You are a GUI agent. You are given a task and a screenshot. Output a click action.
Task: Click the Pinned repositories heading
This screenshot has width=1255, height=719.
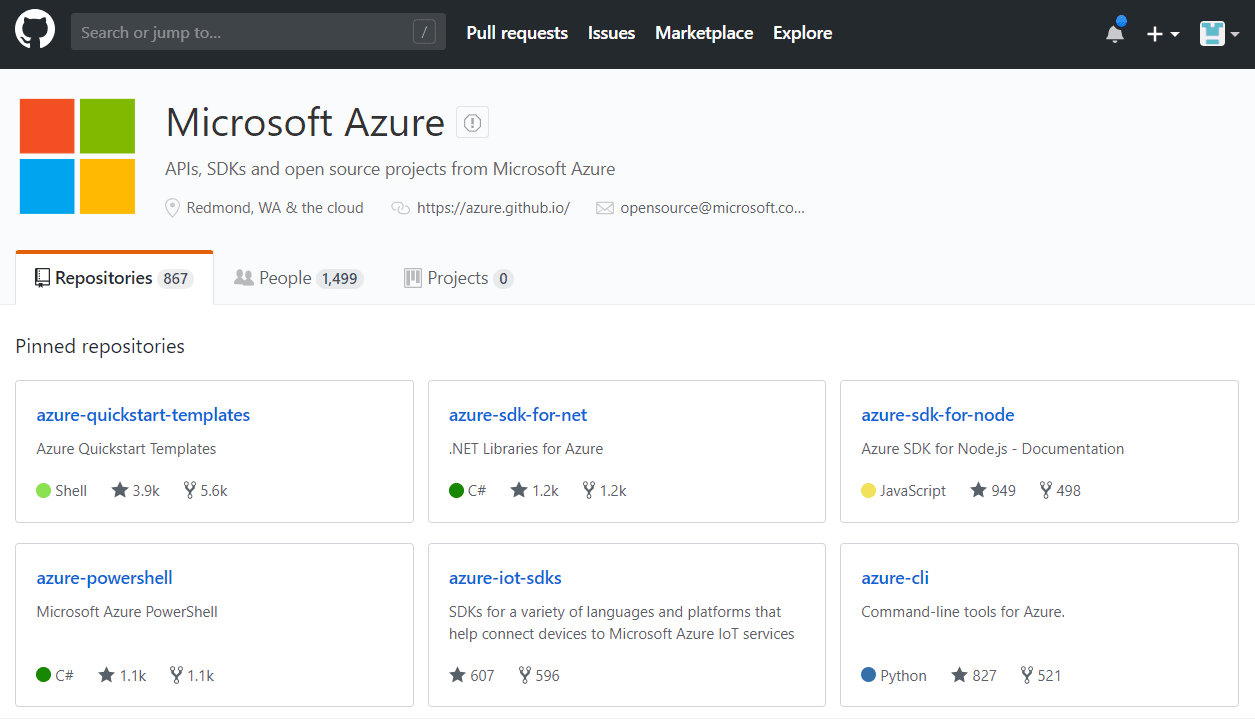point(100,346)
